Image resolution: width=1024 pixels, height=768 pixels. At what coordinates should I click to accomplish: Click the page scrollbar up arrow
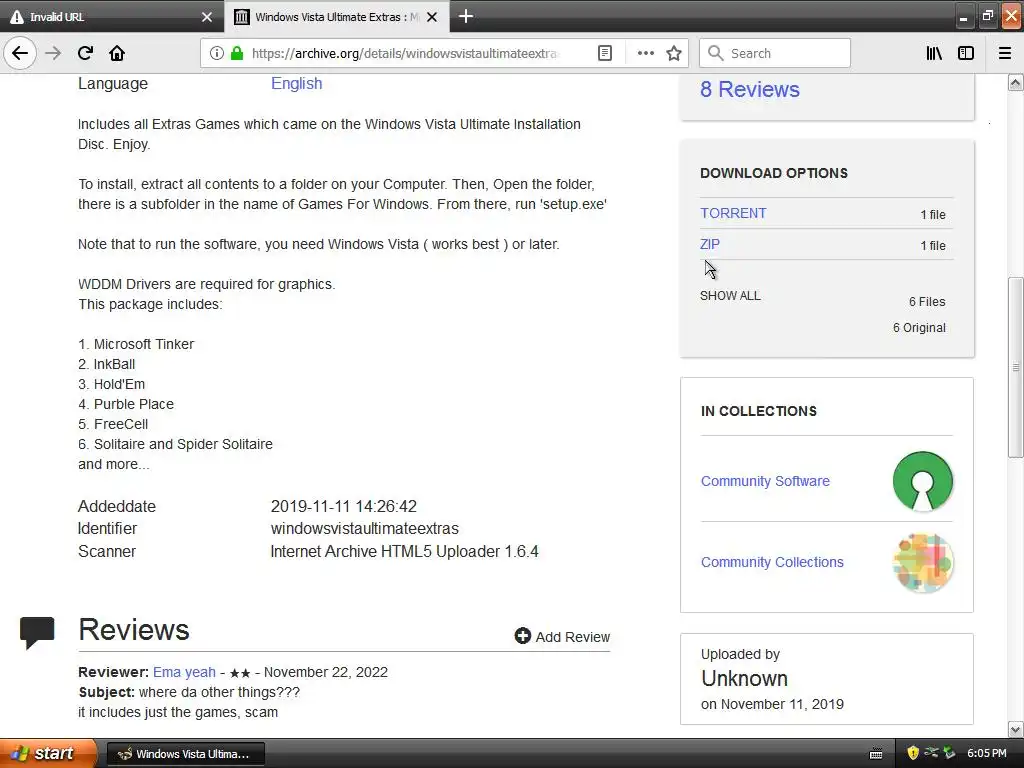click(1016, 82)
